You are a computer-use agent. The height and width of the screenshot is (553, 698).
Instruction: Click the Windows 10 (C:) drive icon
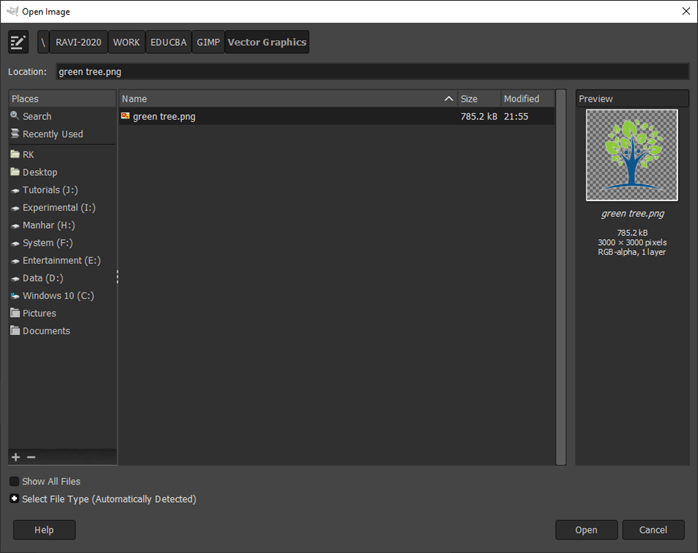(x=15, y=296)
